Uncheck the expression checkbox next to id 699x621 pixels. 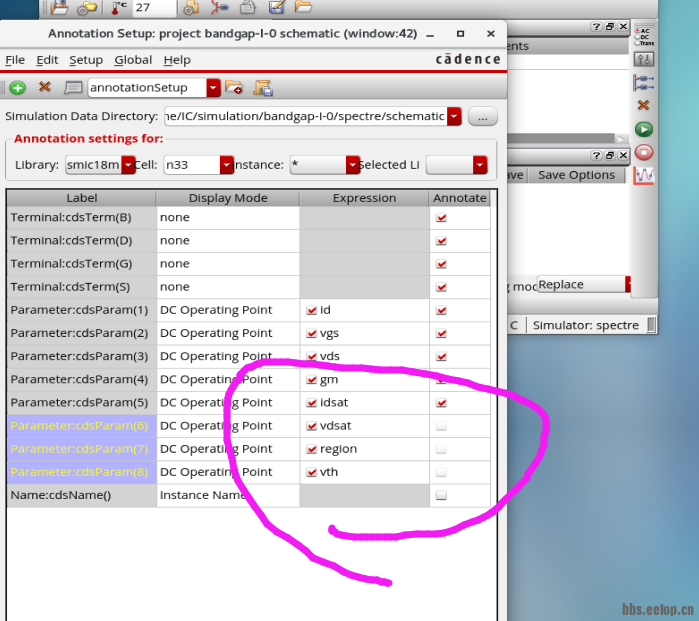[x=312, y=310]
